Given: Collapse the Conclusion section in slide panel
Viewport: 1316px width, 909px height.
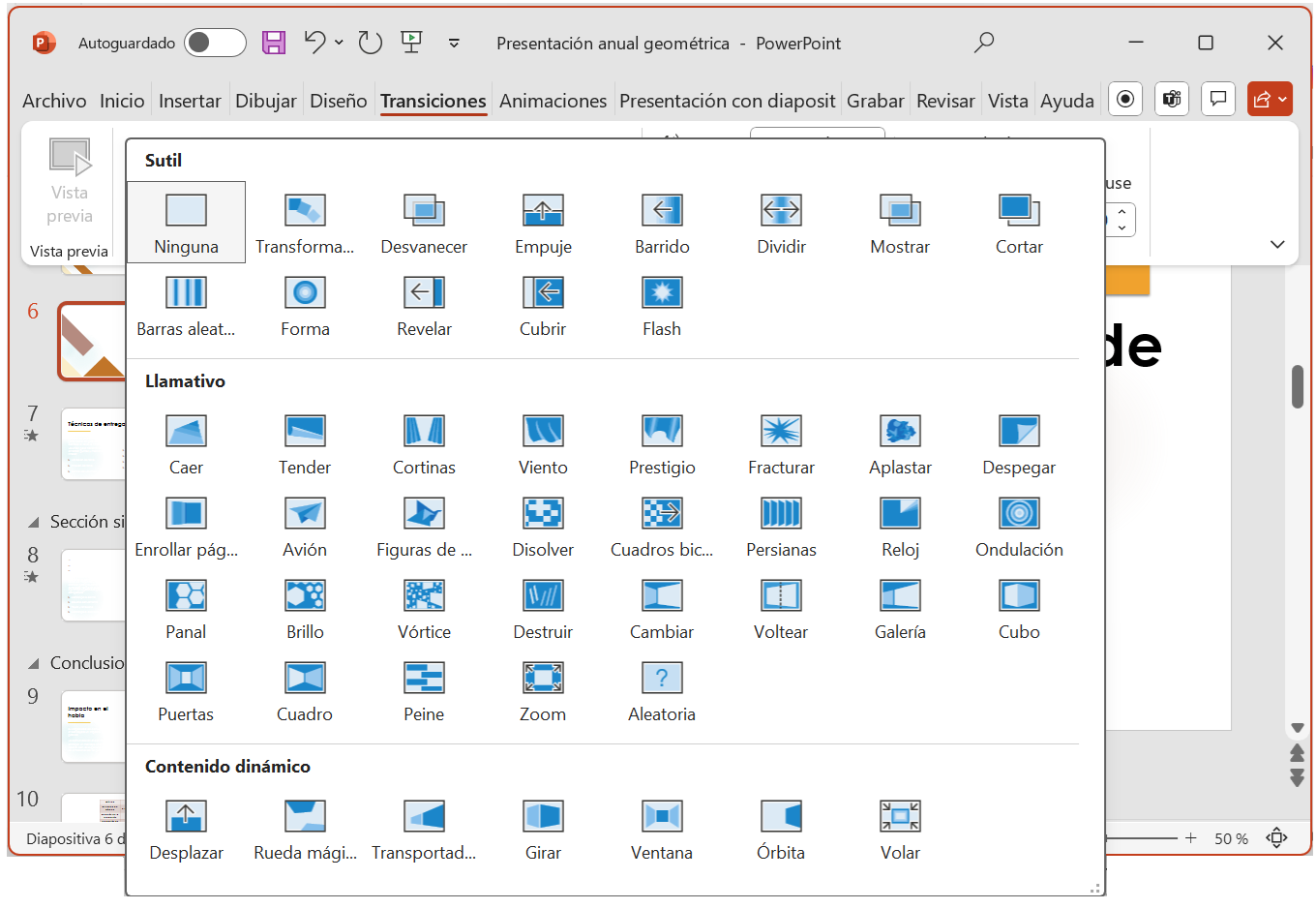Looking at the screenshot, I should [34, 664].
